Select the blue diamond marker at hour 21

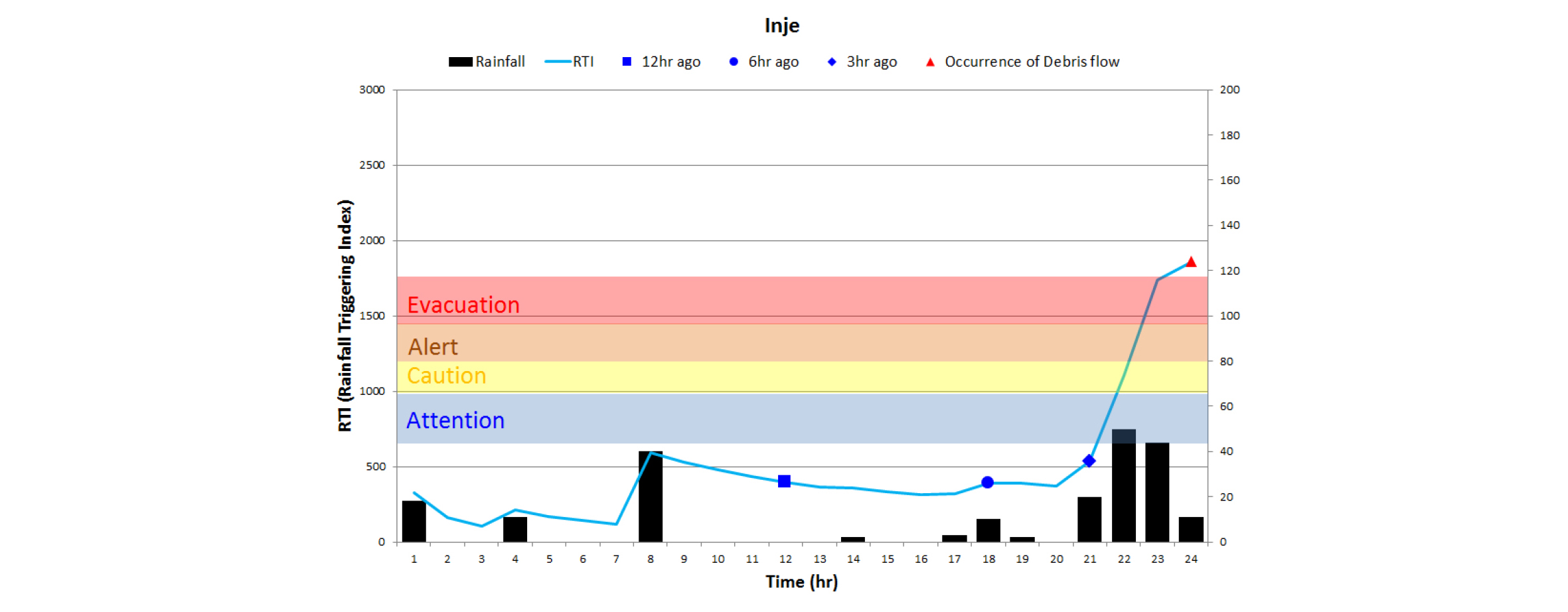1089,461
